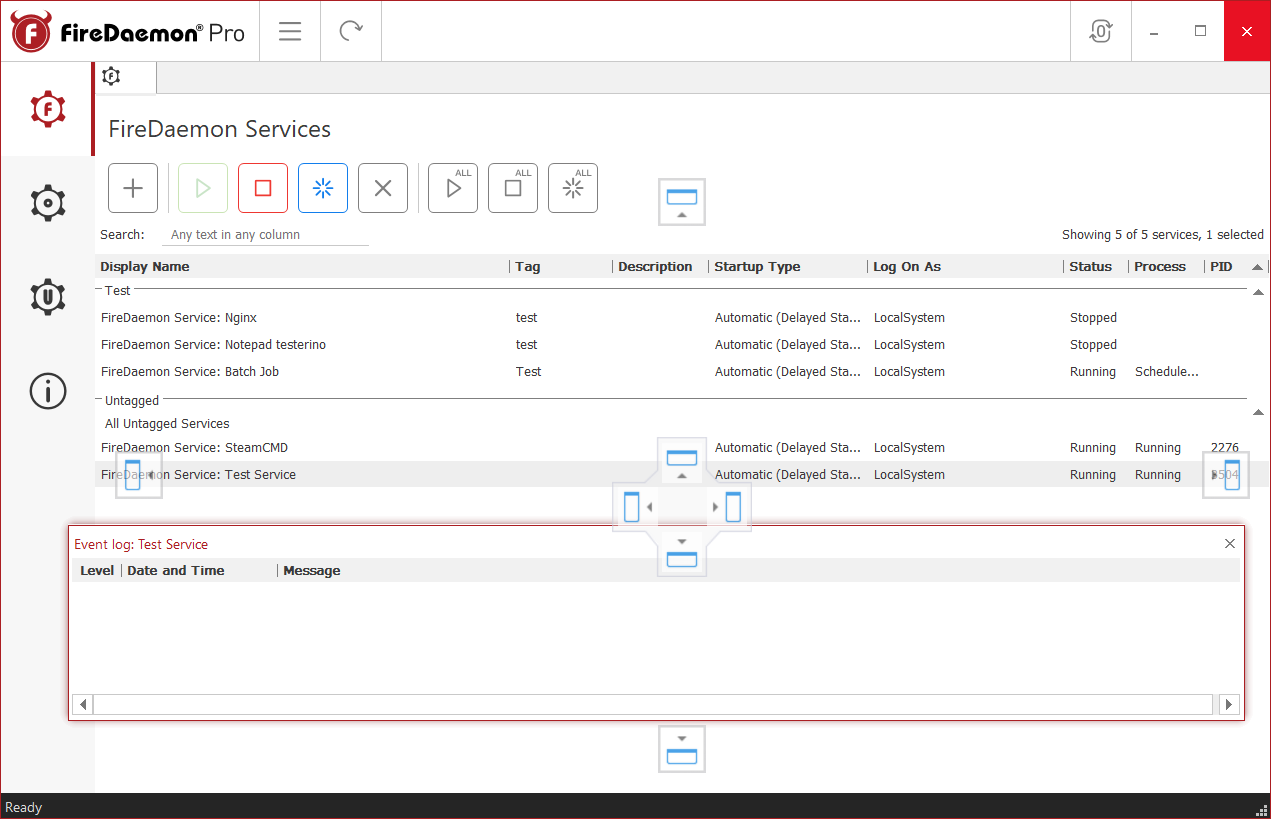
Task: Select the Services sidebar icon
Action: coord(47,109)
